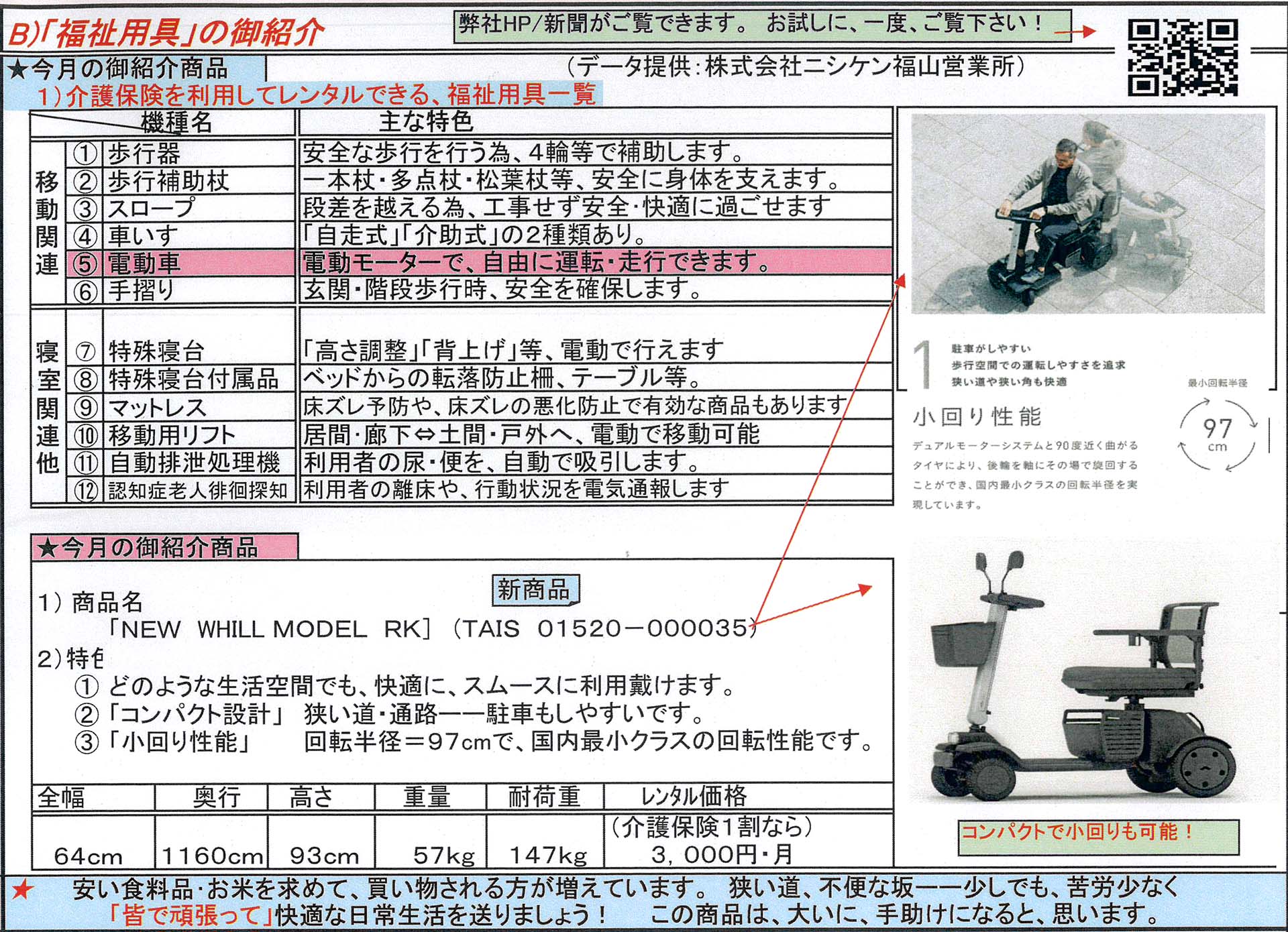This screenshot has width=1288, height=932.
Task: Click the 歩行器 row name
Action: click(x=144, y=154)
